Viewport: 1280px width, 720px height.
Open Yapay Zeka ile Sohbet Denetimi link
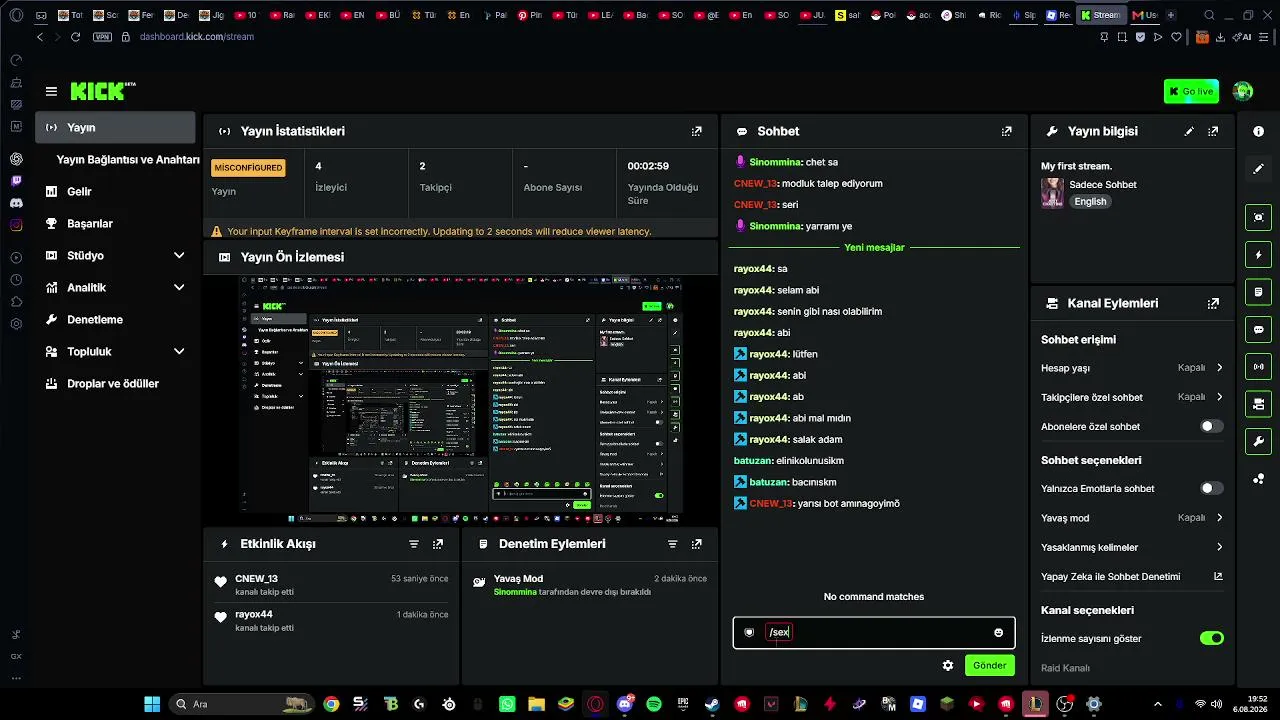[x=1132, y=576]
